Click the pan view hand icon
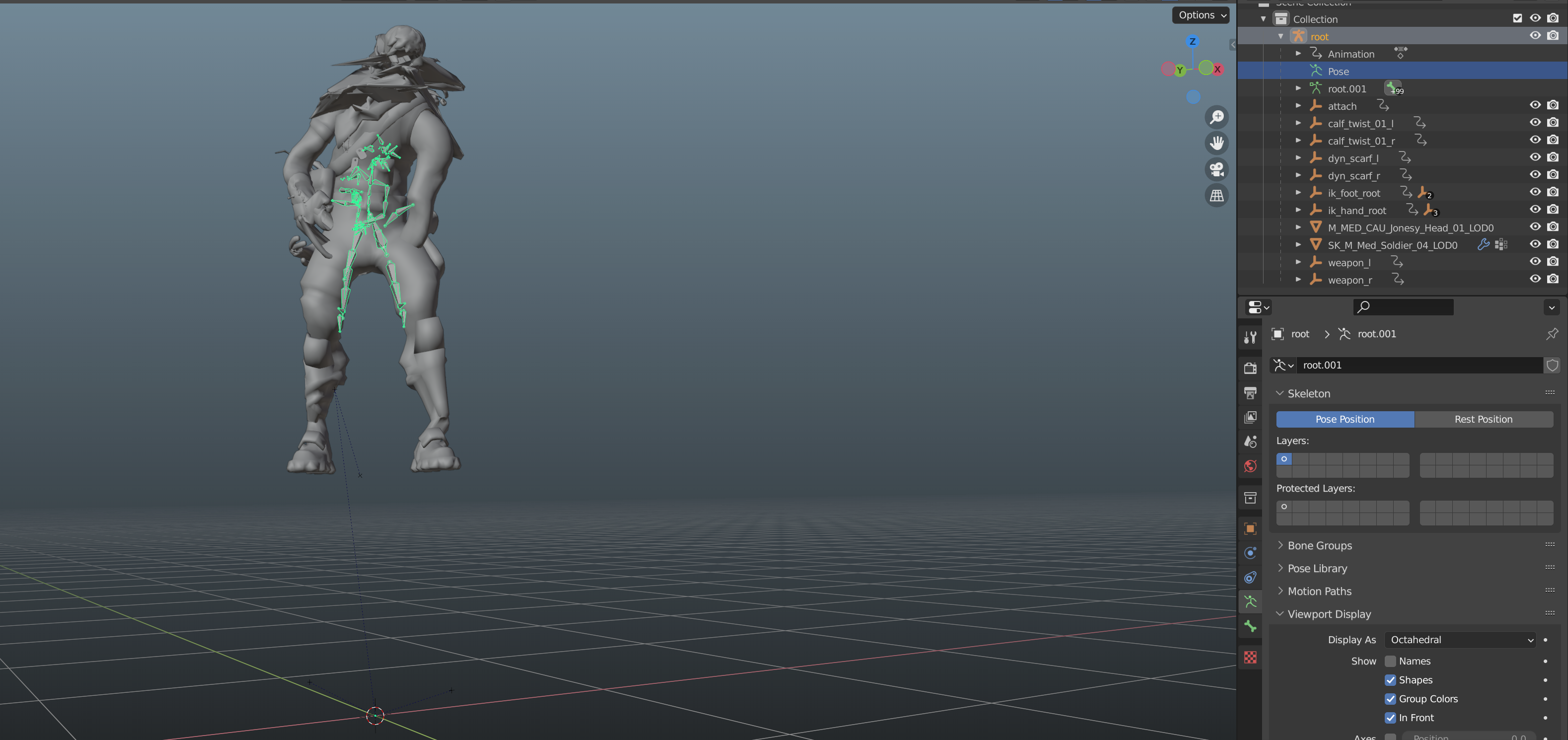Screen dimensions: 1568x740 pyautogui.click(x=1217, y=143)
